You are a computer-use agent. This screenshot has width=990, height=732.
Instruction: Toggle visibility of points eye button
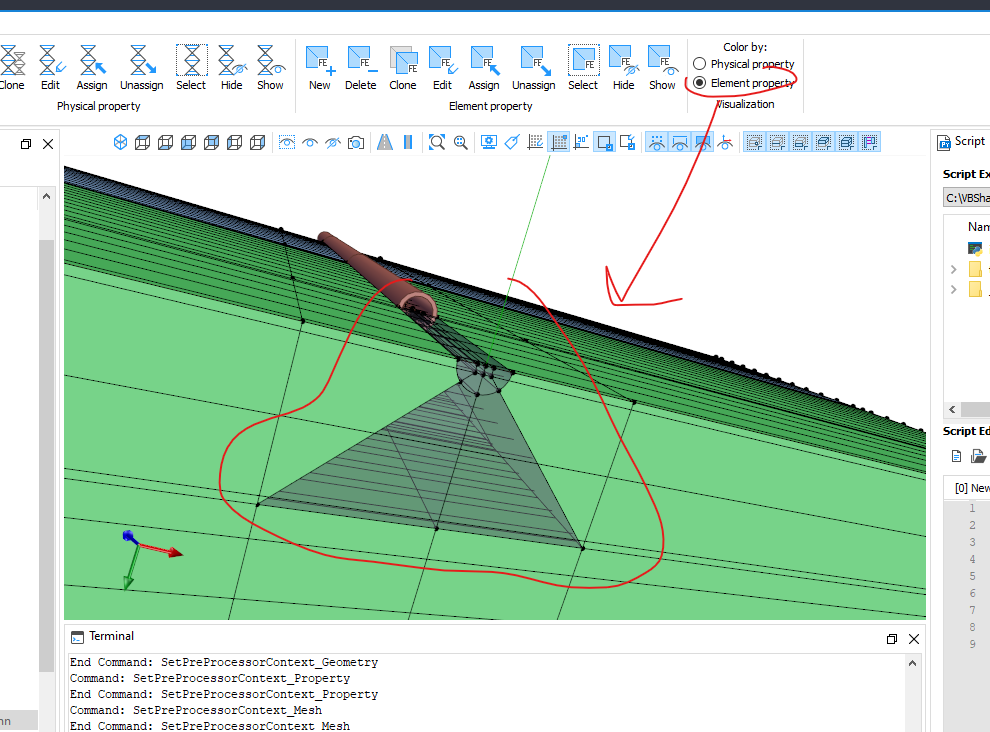pyautogui.click(x=657, y=143)
